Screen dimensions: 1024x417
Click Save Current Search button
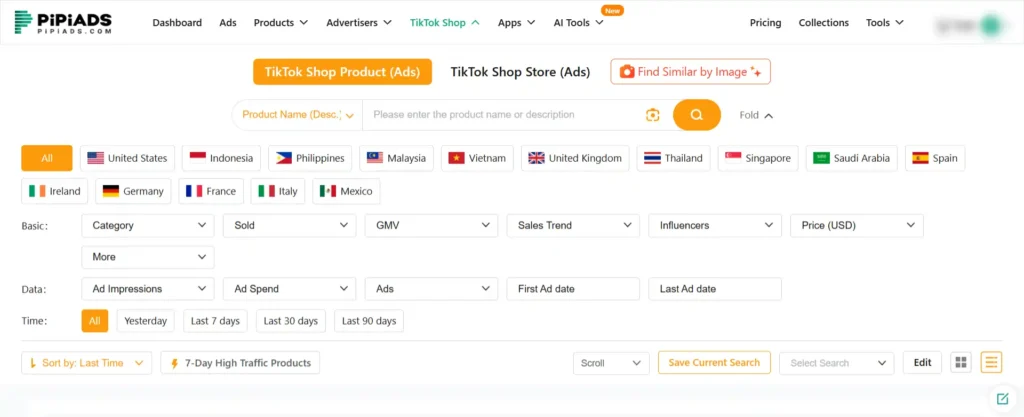coord(714,363)
